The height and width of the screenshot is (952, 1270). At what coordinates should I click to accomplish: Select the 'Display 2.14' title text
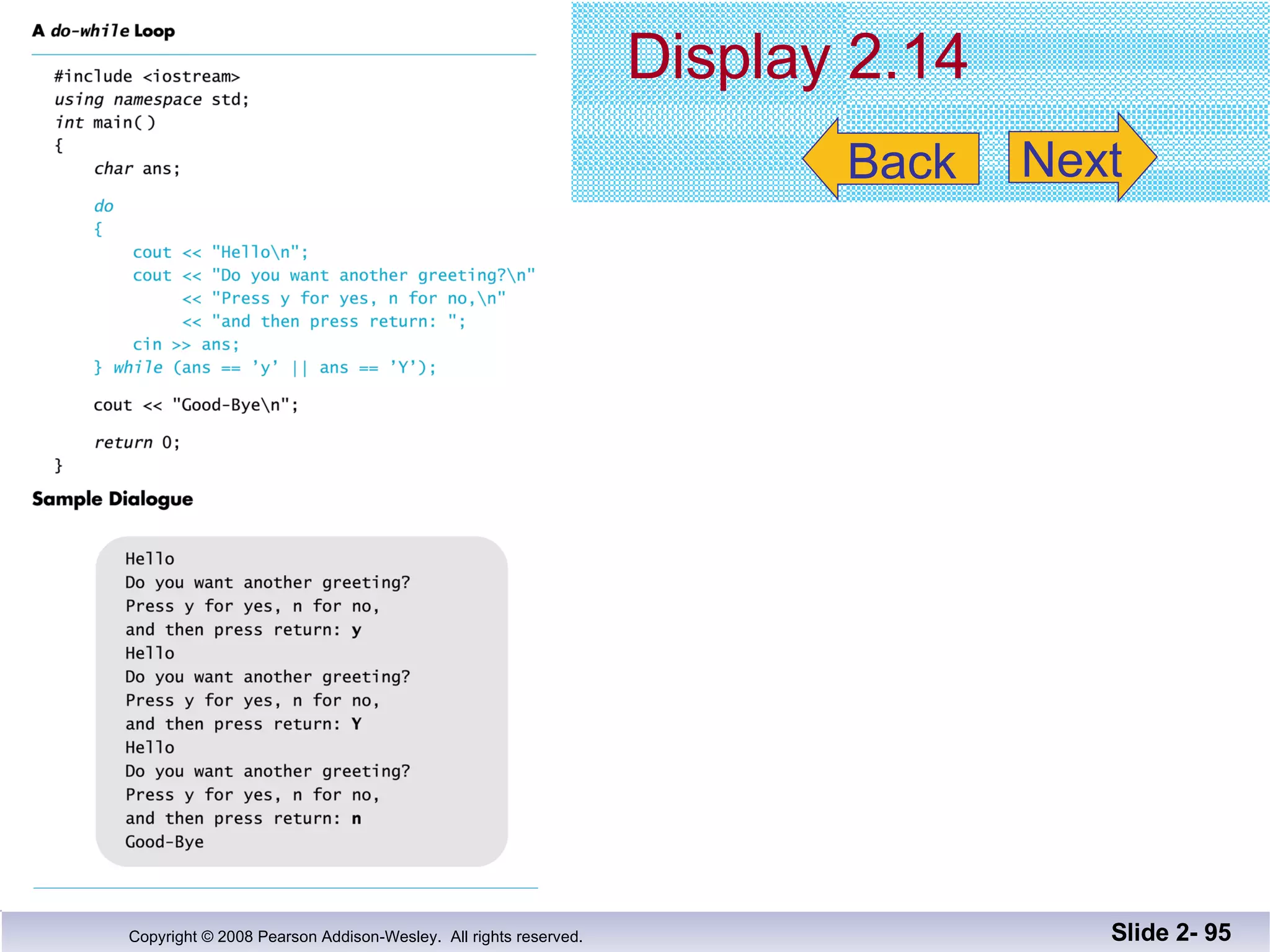click(x=797, y=58)
